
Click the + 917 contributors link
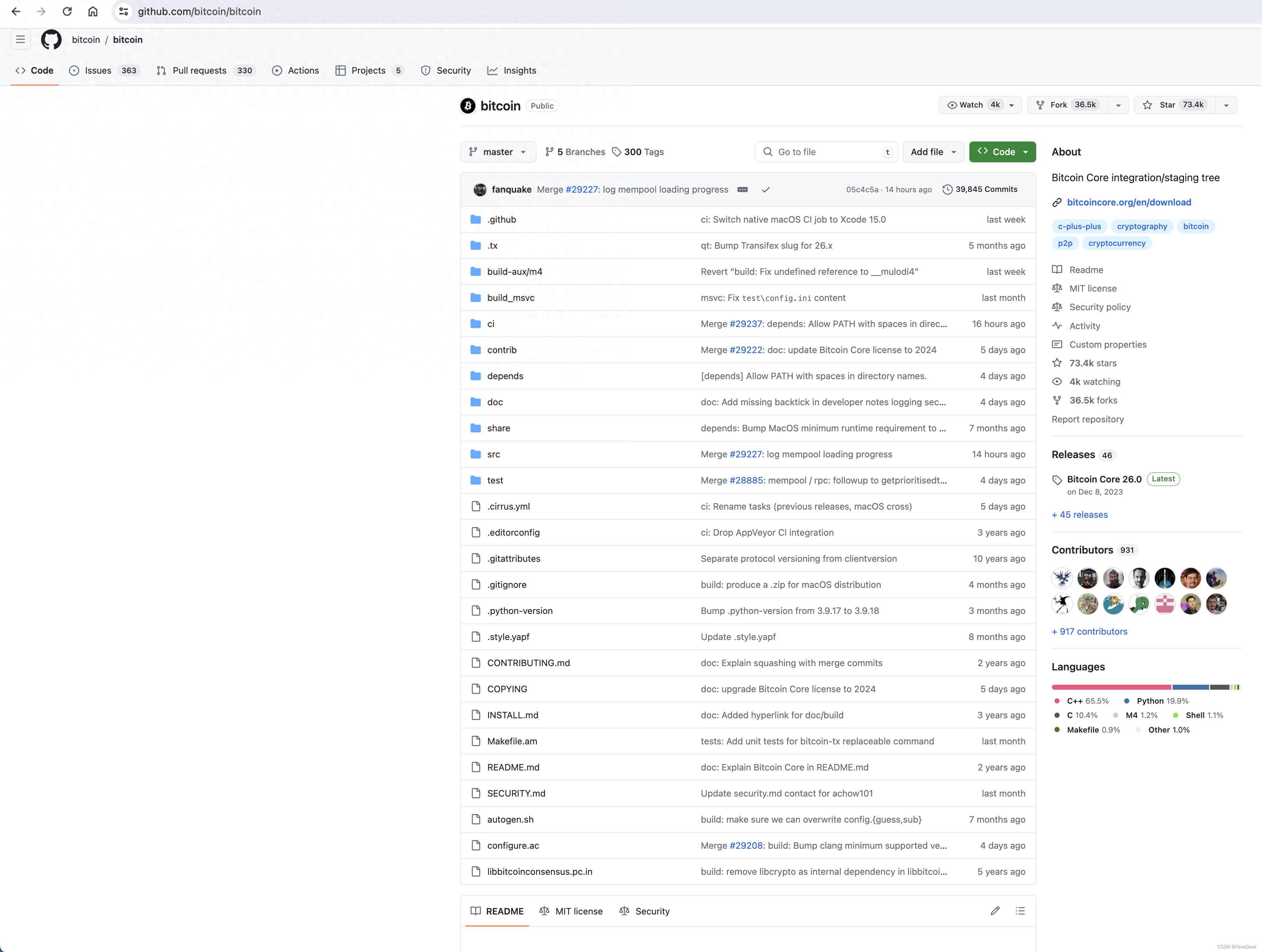[x=1089, y=631]
